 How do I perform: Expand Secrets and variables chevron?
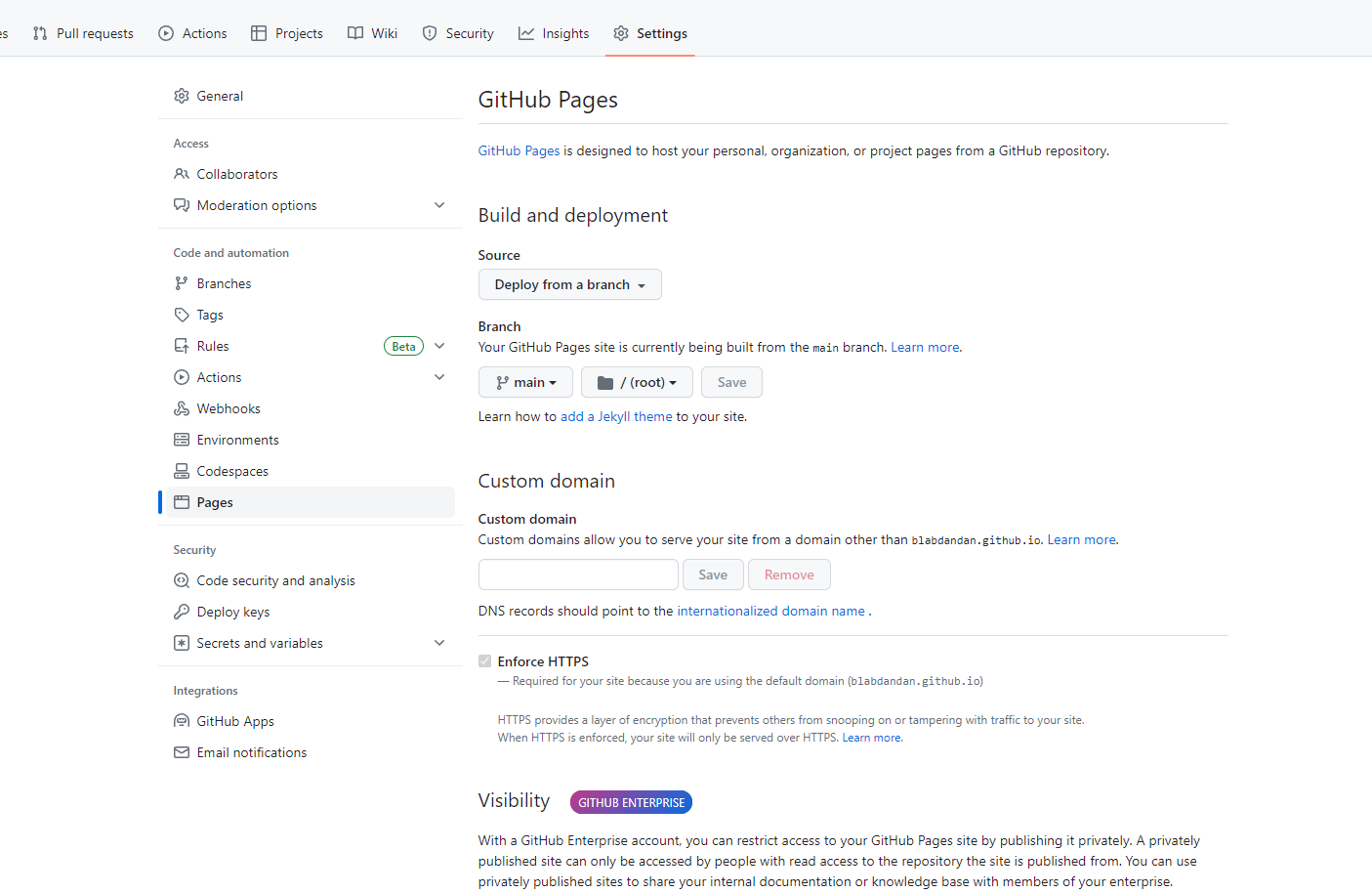click(439, 643)
